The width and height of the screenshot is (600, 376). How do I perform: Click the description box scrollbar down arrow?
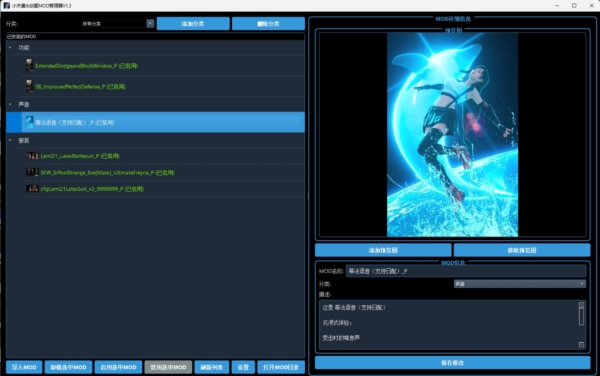(x=581, y=344)
